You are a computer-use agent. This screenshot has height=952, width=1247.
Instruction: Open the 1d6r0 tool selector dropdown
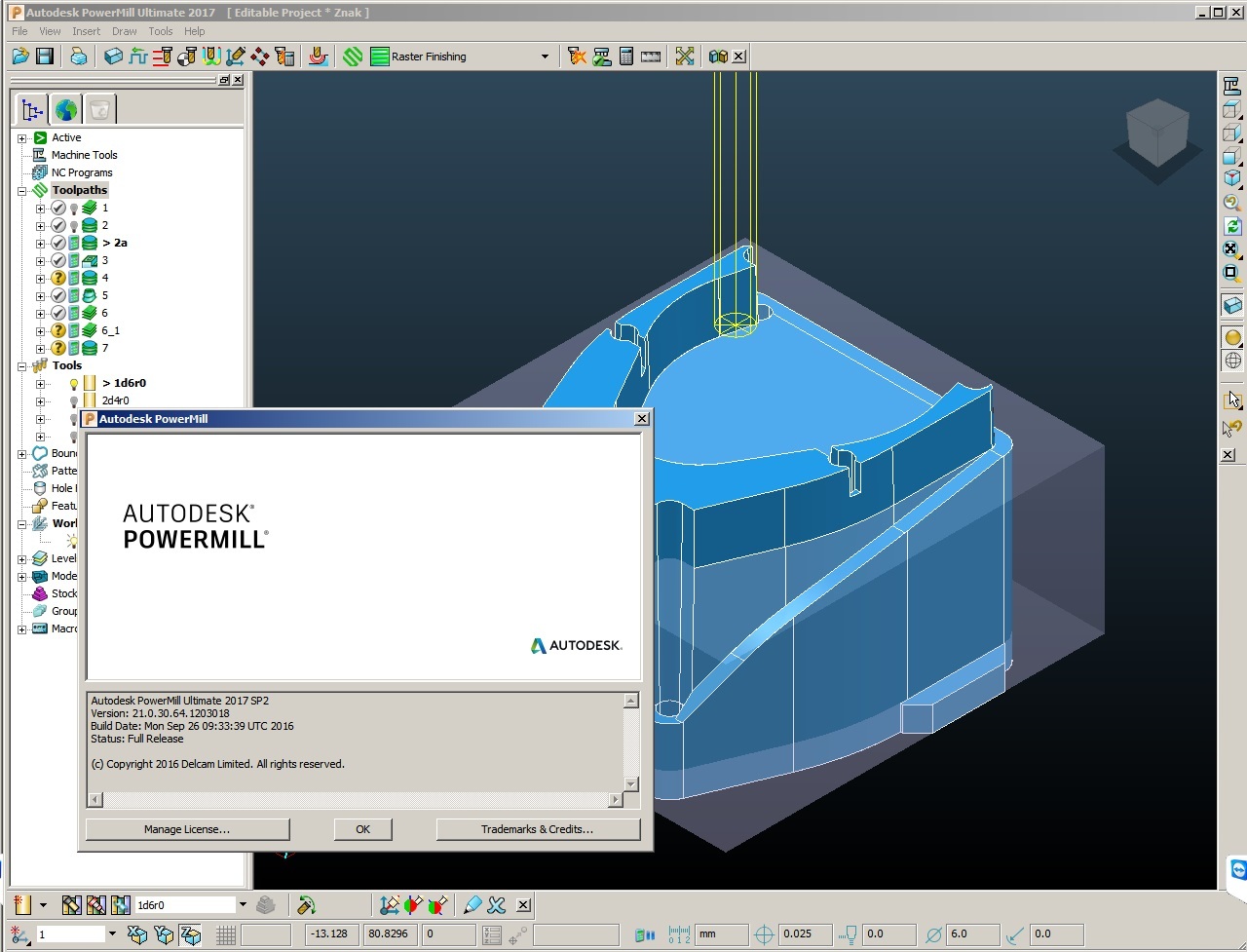point(243,905)
